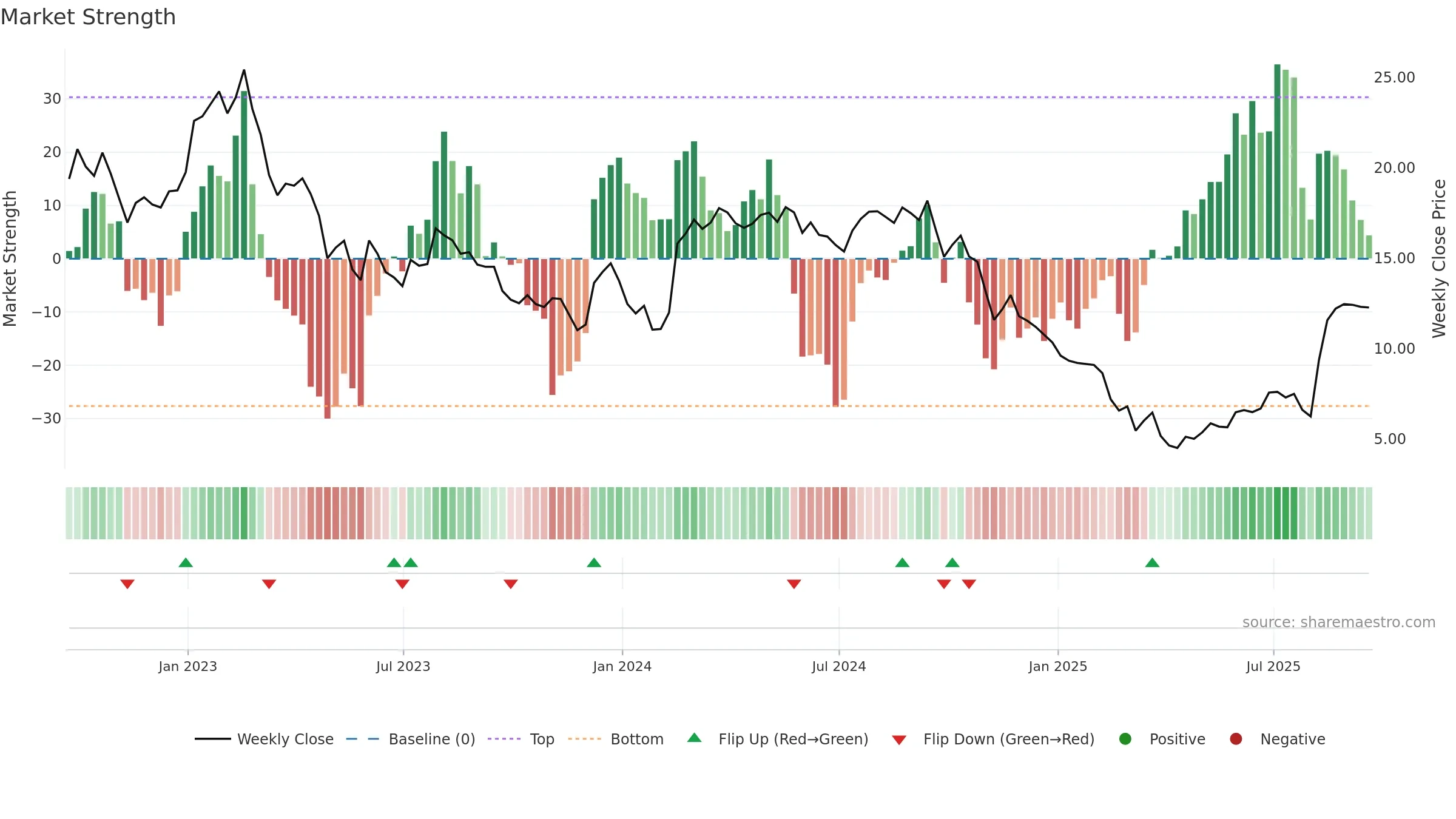Select the leftmost red flip-down triangle

pos(127,584)
